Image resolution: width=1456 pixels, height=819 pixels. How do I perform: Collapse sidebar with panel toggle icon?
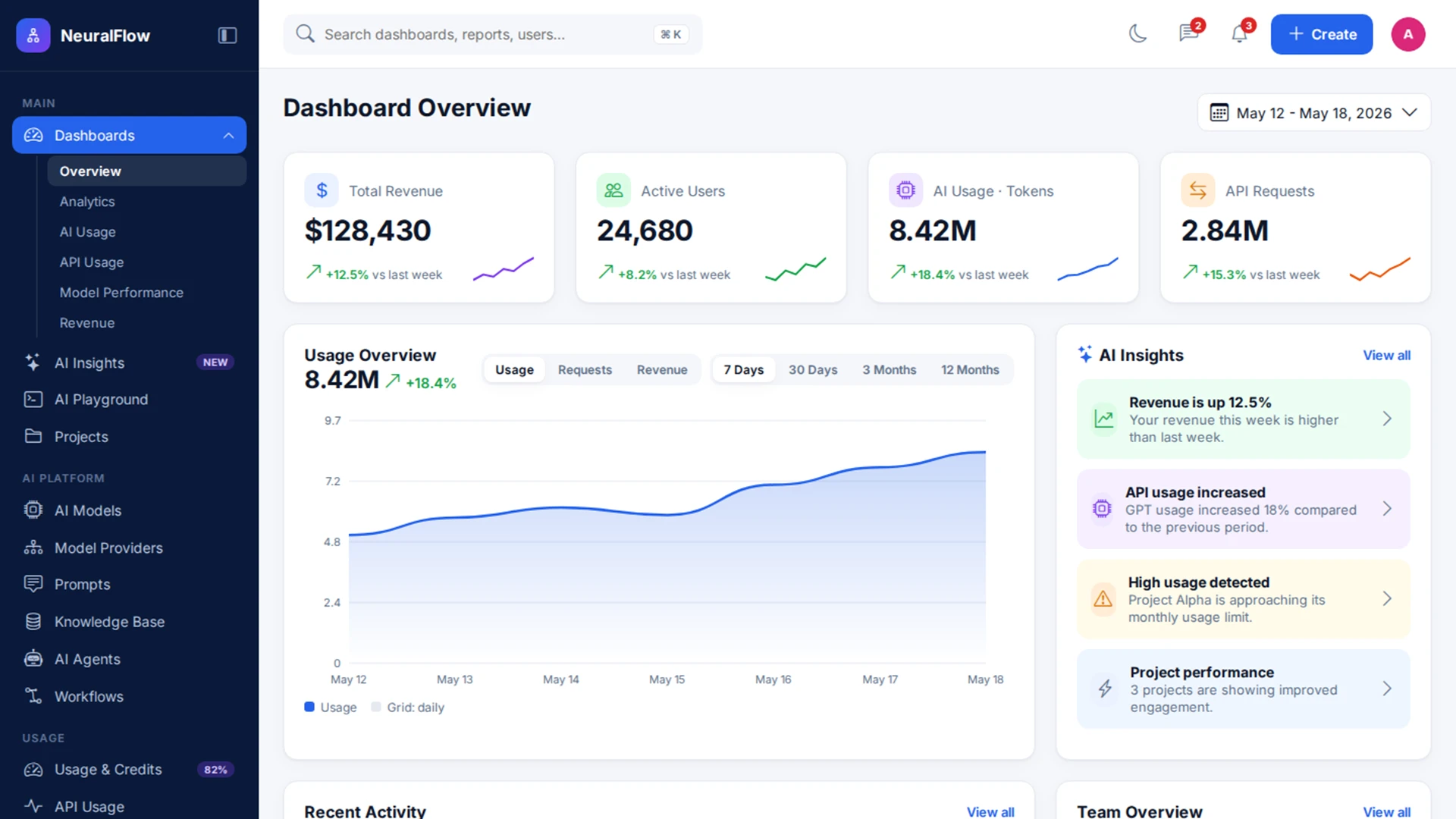(x=227, y=35)
